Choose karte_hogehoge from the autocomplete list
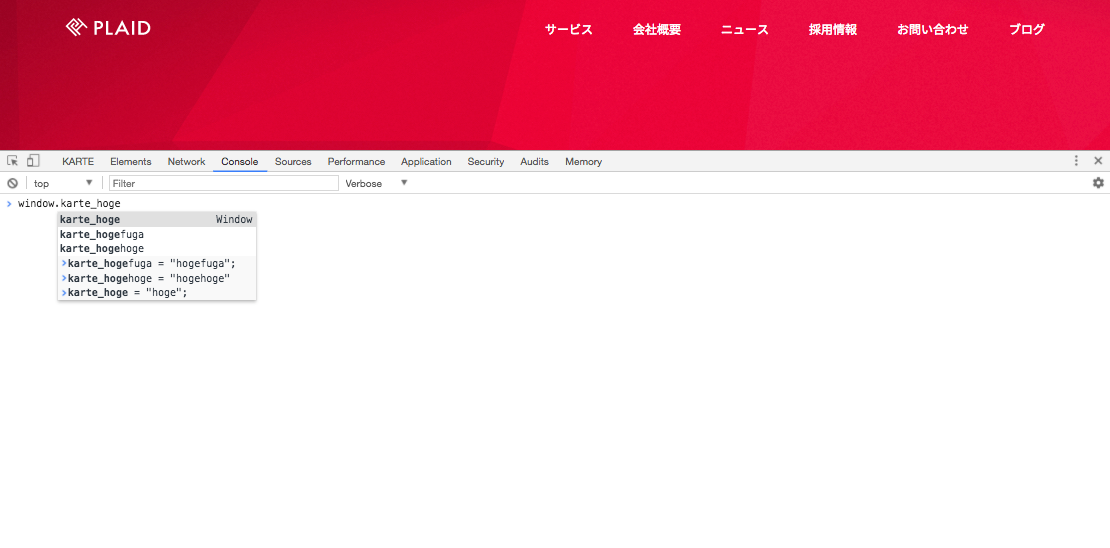Viewport: 1110px width, 548px height. point(102,248)
